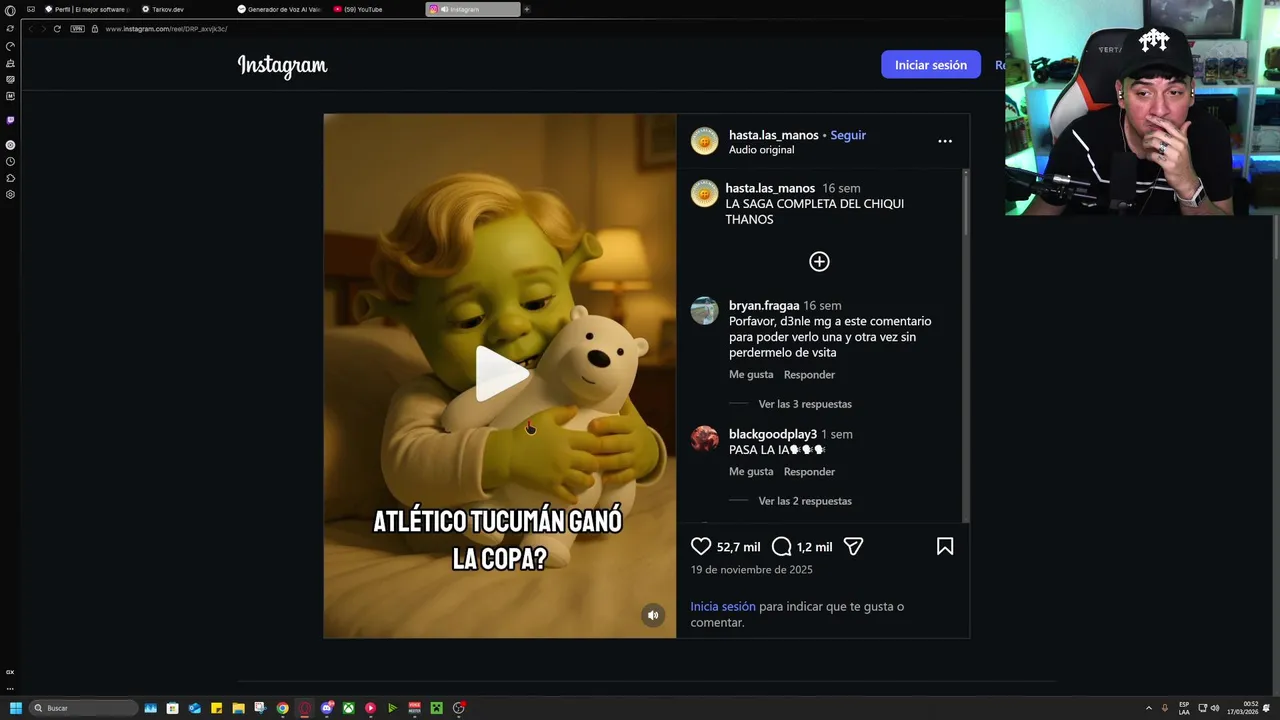The image size is (1280, 720).
Task: Click bryan.fragaa avatar picture
Action: pos(705,311)
